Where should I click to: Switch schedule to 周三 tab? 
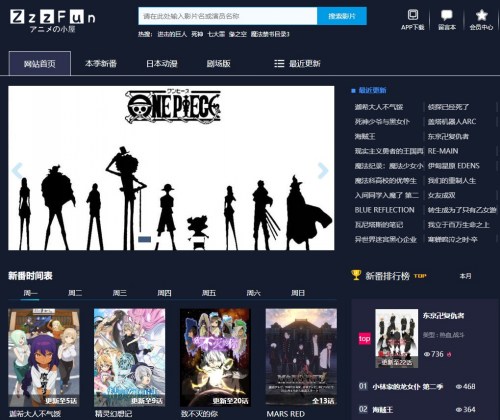pos(119,293)
